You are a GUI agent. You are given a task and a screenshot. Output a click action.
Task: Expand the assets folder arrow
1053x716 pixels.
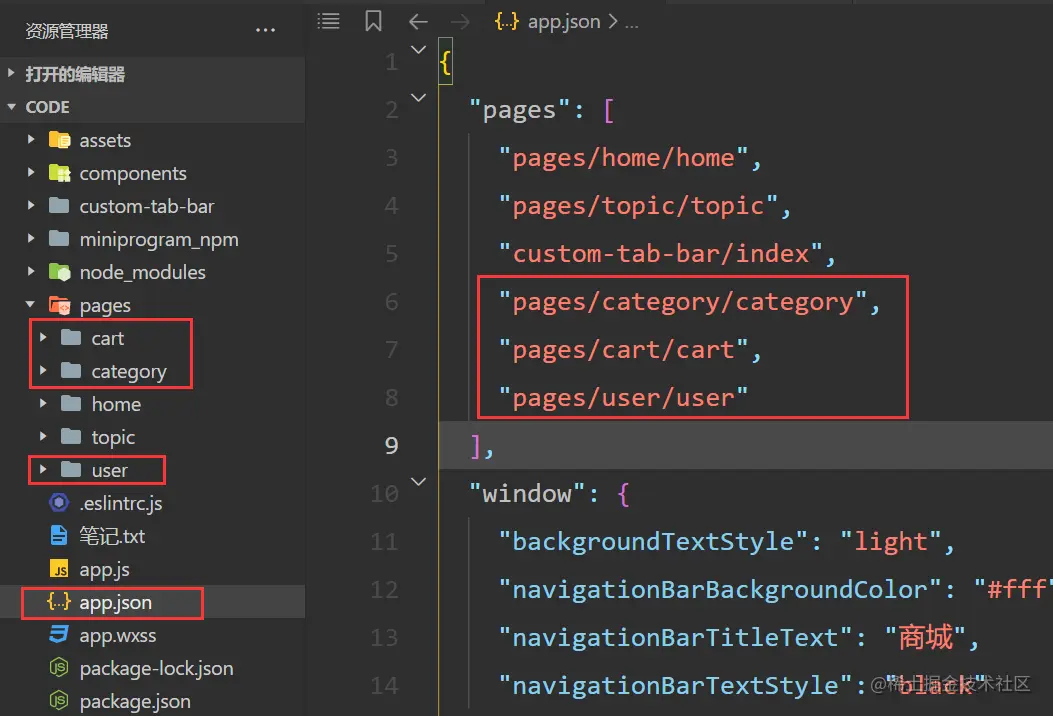pos(31,139)
